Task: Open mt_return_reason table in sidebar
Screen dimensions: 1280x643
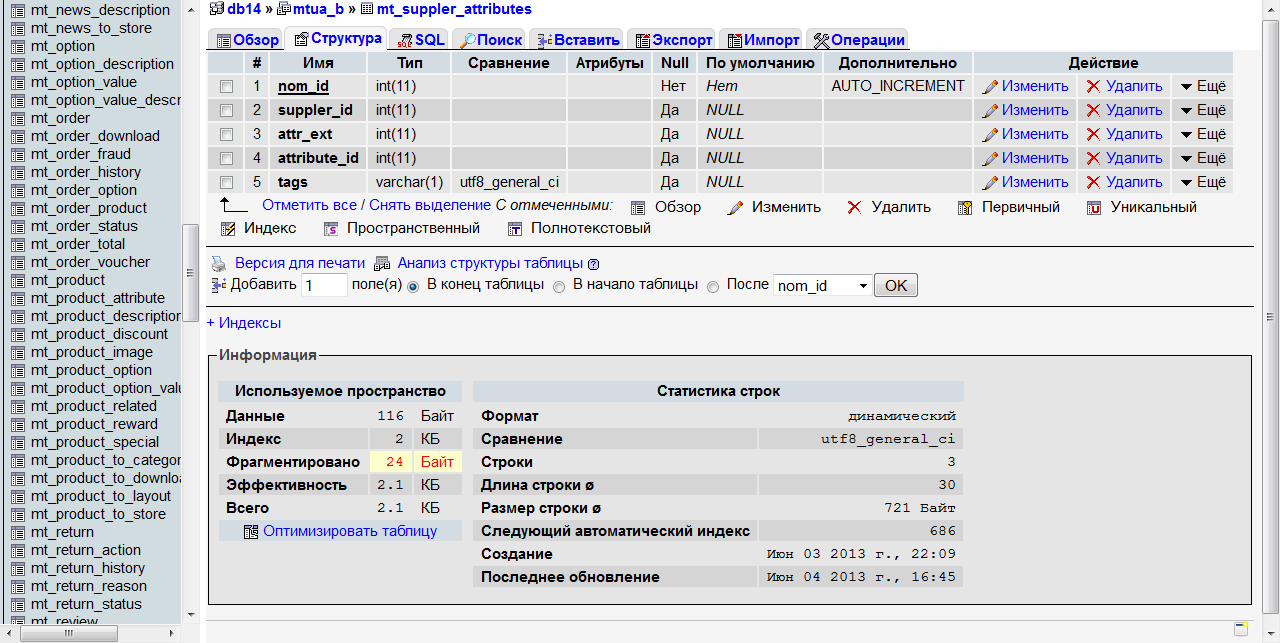Action: (x=89, y=586)
